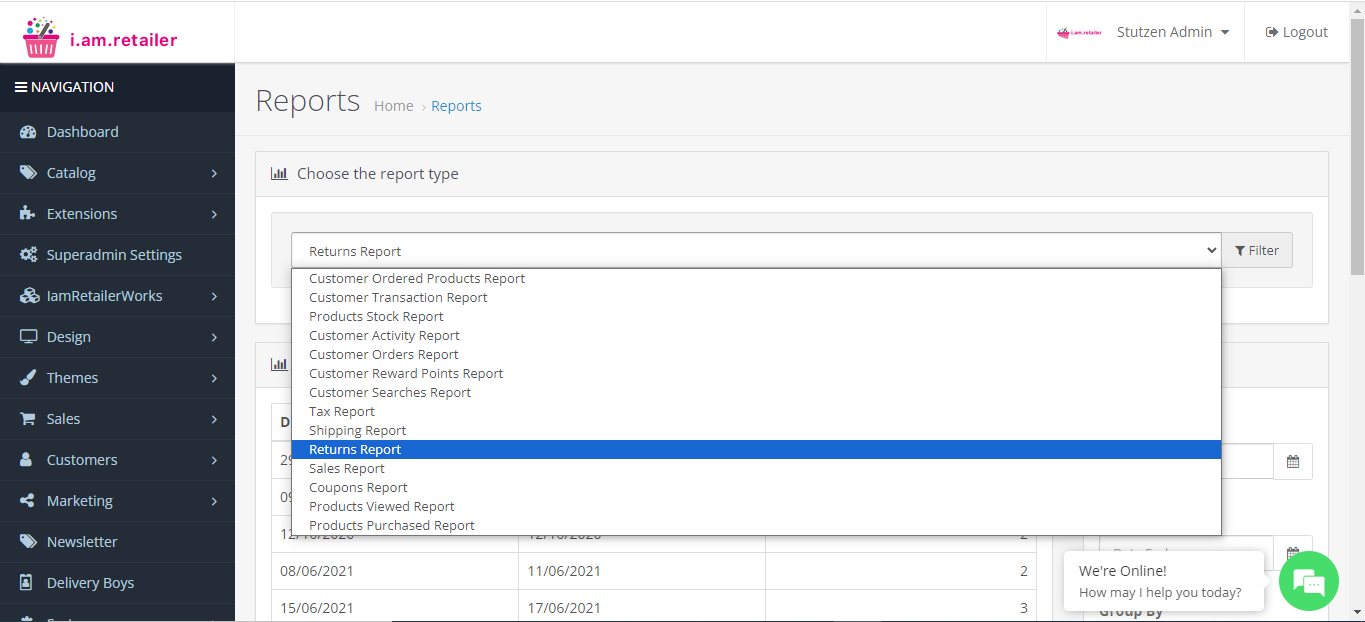Open Superadmin Settings in sidebar
Viewport: 1365px width, 622px height.
coord(117,255)
